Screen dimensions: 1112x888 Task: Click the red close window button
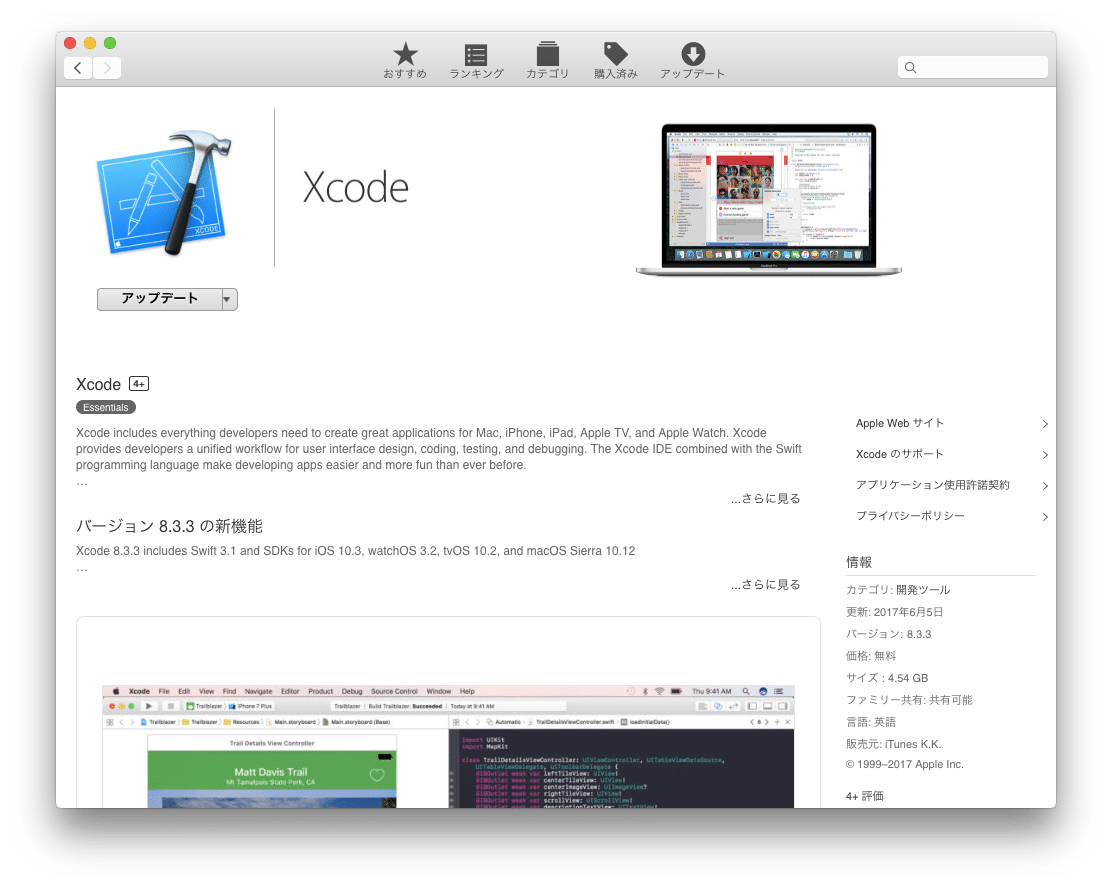70,43
